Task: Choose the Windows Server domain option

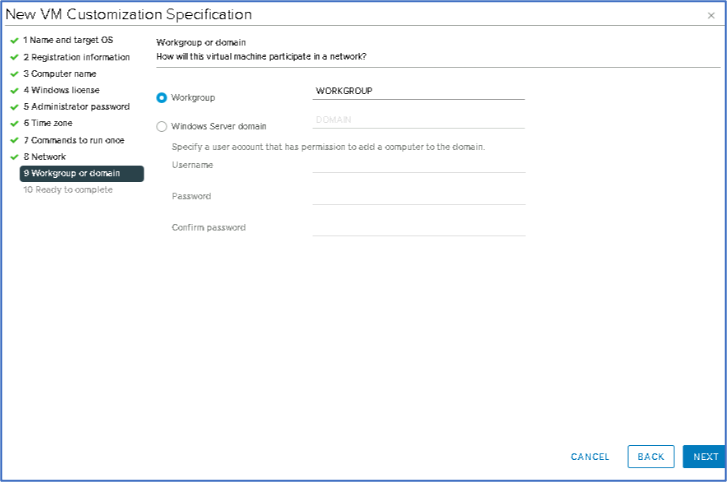Action: pyautogui.click(x=162, y=126)
